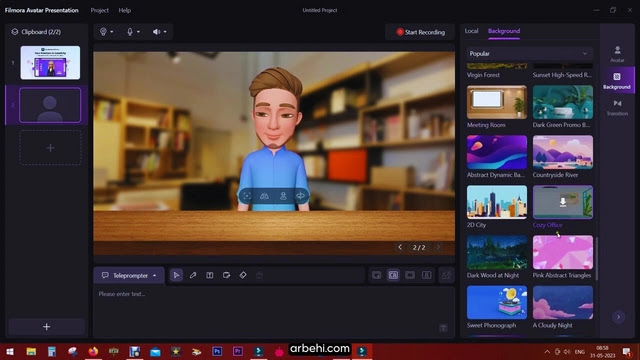The image size is (640, 360).
Task: Apply the Pink Abstract Triangles background
Action: pyautogui.click(x=563, y=252)
